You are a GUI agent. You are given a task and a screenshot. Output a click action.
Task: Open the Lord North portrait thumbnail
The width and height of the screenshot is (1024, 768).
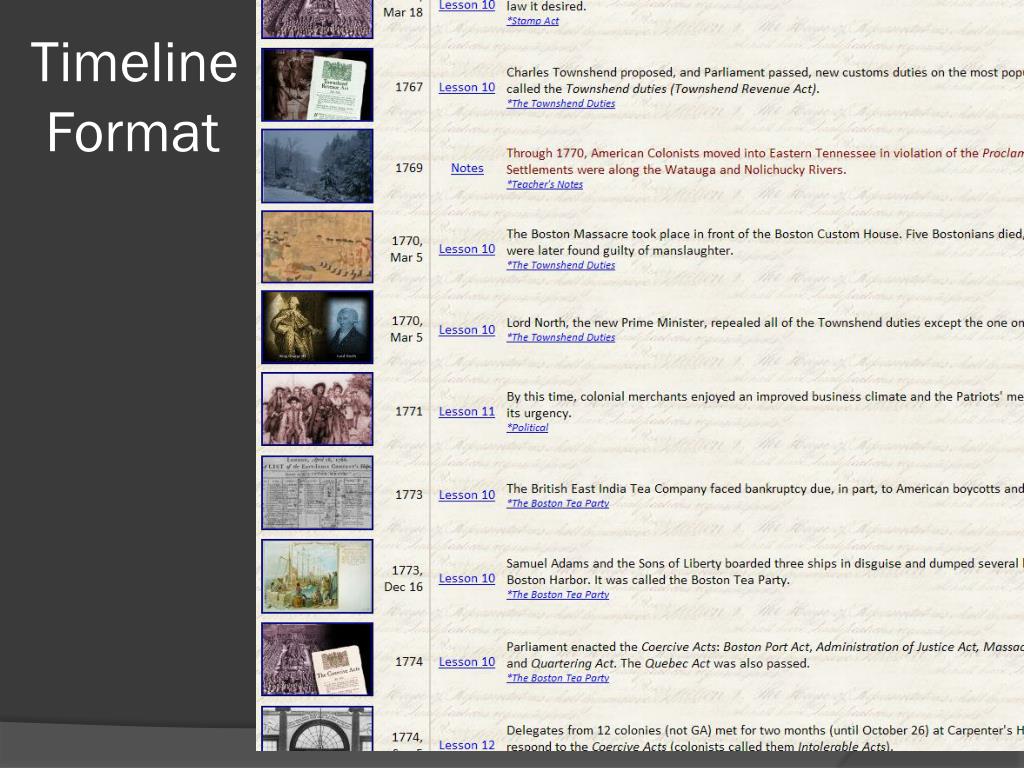tap(317, 327)
